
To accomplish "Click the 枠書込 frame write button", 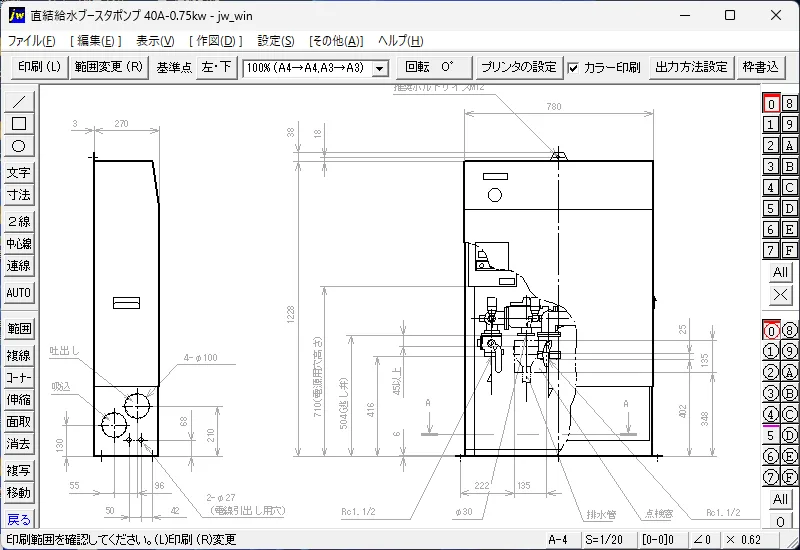I will pyautogui.click(x=760, y=67).
